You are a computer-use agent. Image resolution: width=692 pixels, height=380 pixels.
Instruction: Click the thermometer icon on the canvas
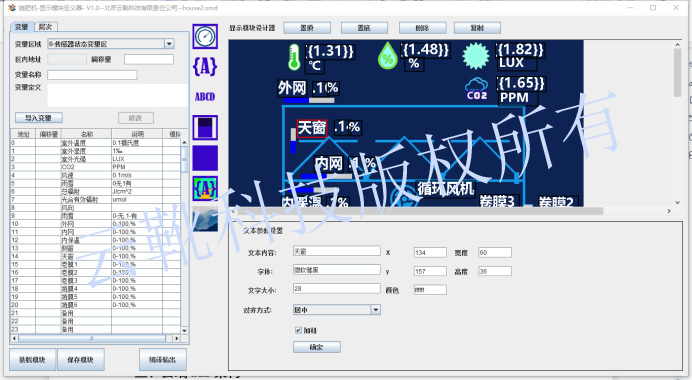tap(294, 57)
